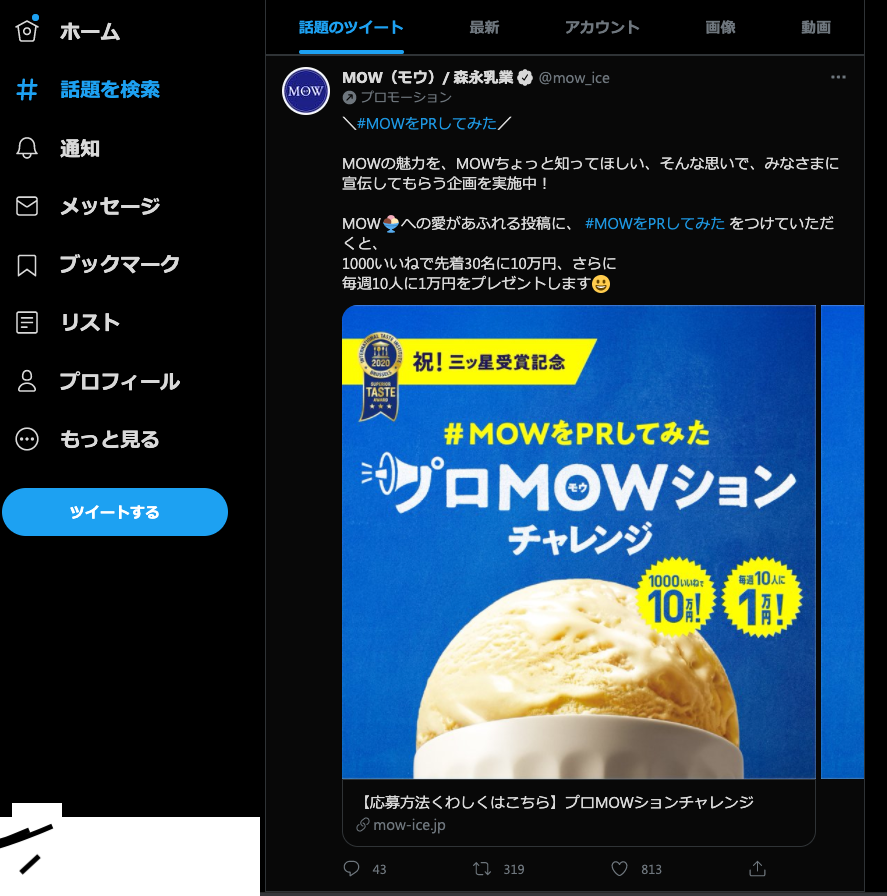Open #MOWをPRしてみた hashtag link at top

coord(426,123)
